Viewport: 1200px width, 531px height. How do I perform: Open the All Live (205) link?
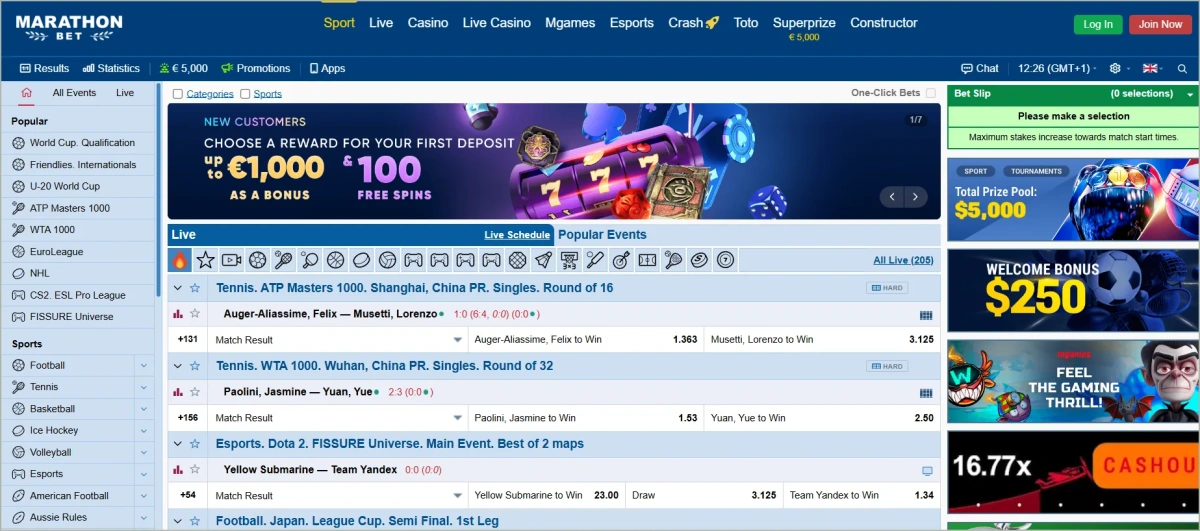[x=903, y=260]
